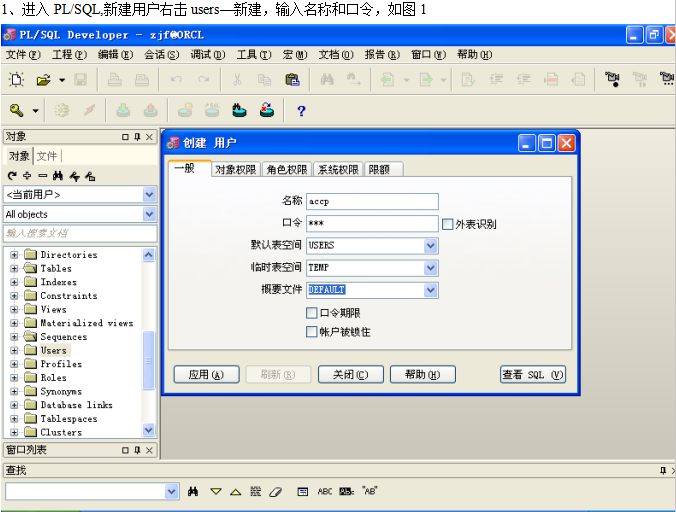The width and height of the screenshot is (676, 512).
Task: Click the refresh icon in object browser
Action: point(11,177)
